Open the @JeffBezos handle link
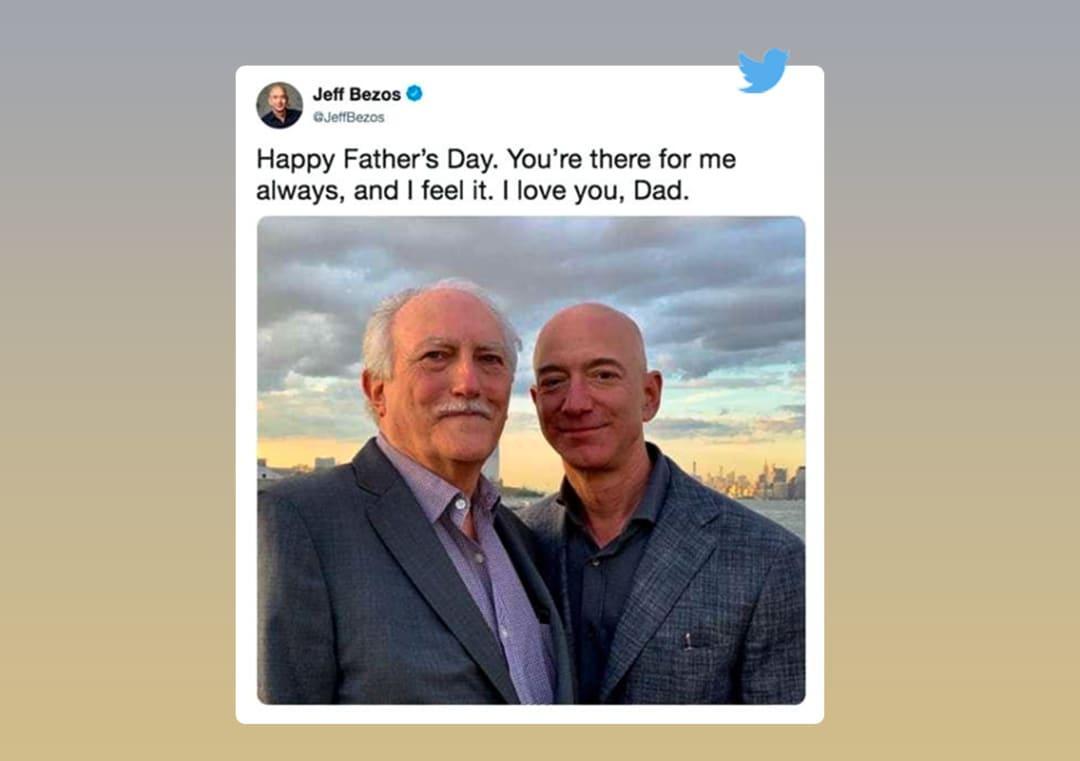1080x761 pixels. point(348,117)
